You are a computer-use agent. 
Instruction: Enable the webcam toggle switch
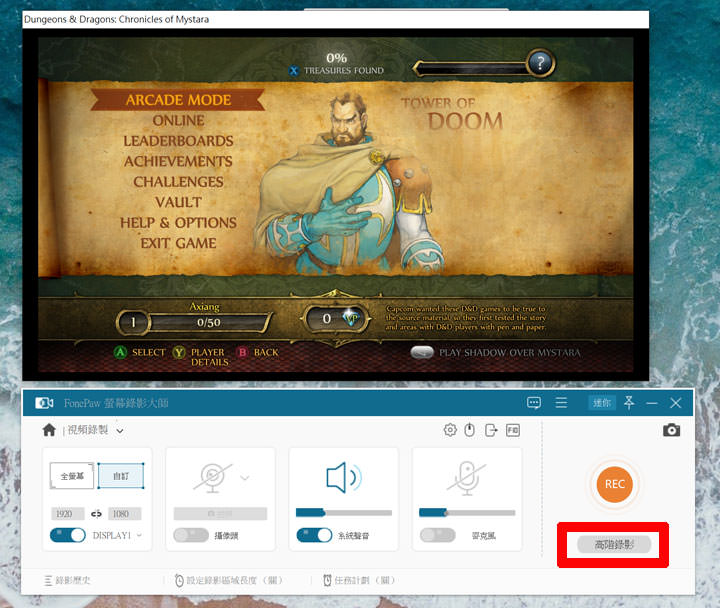click(191, 535)
